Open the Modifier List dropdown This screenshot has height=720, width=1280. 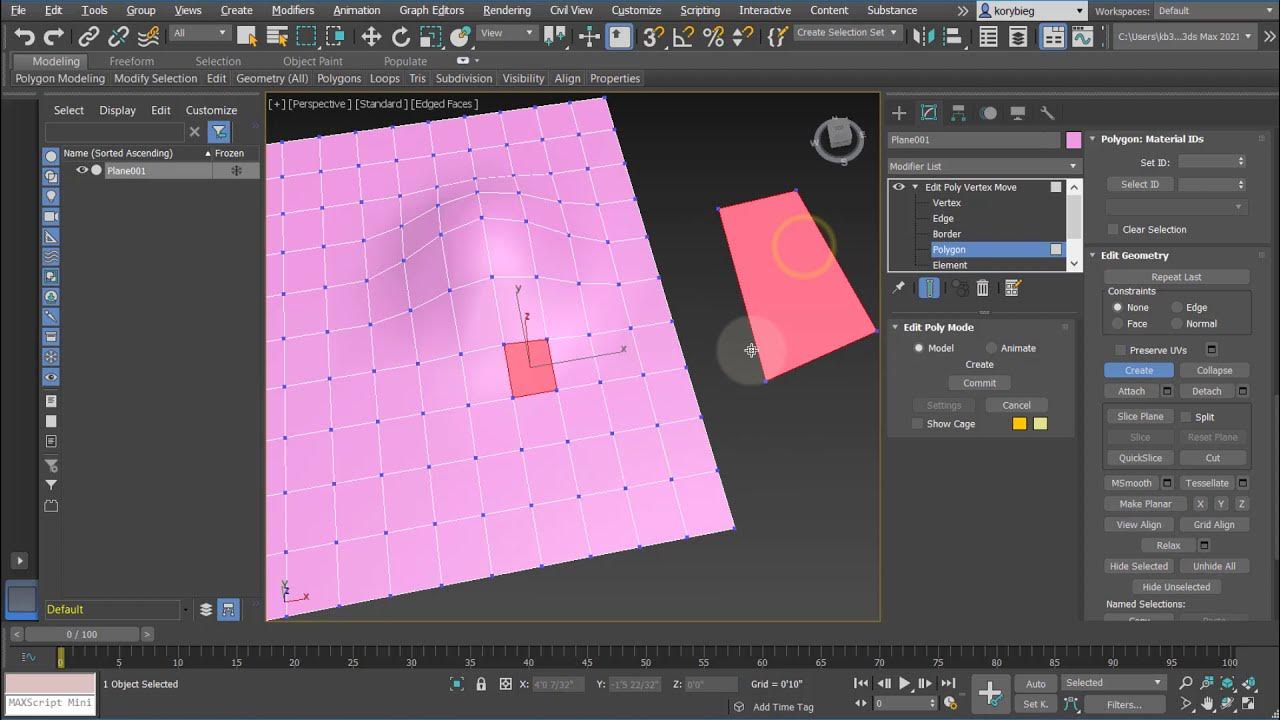tap(984, 166)
